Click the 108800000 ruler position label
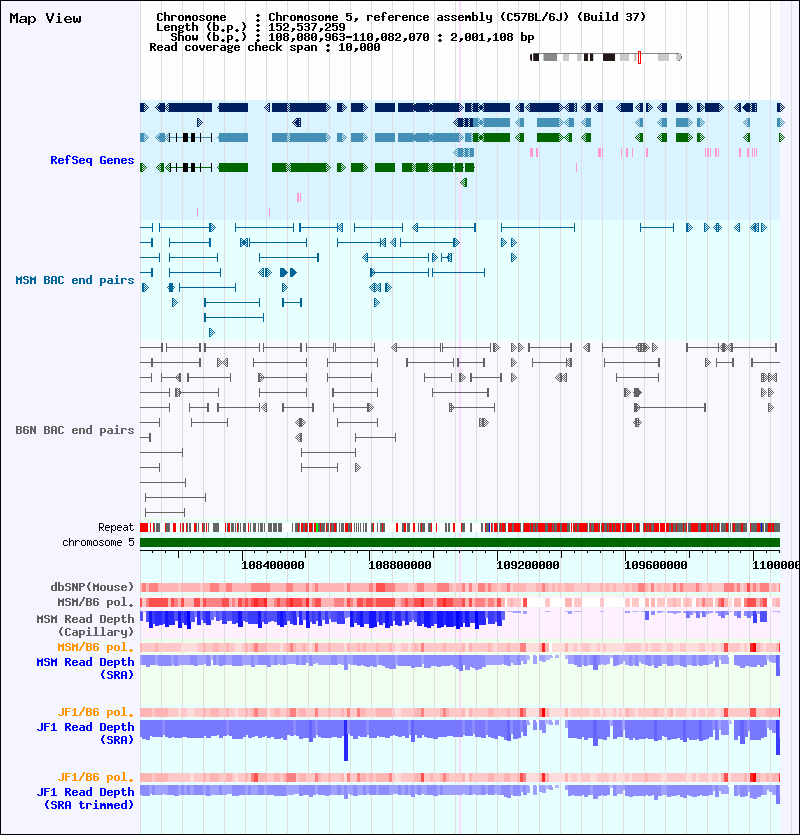The height and width of the screenshot is (835, 800). [x=400, y=565]
